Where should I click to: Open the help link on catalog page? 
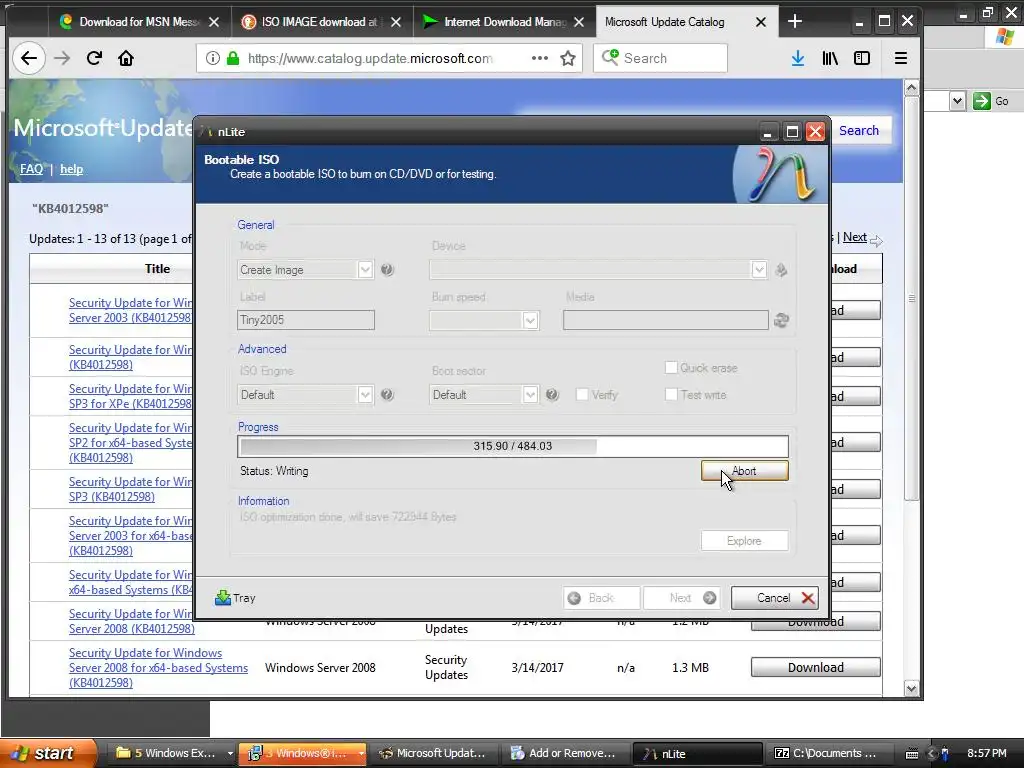click(71, 169)
